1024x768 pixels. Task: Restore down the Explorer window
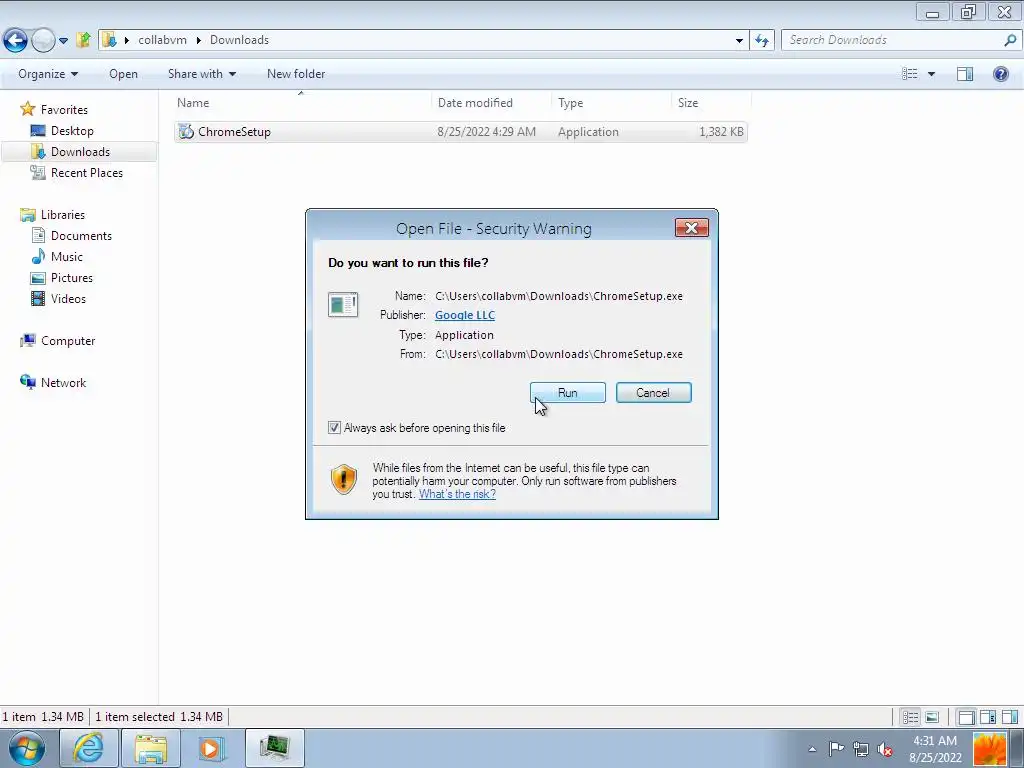coord(968,12)
